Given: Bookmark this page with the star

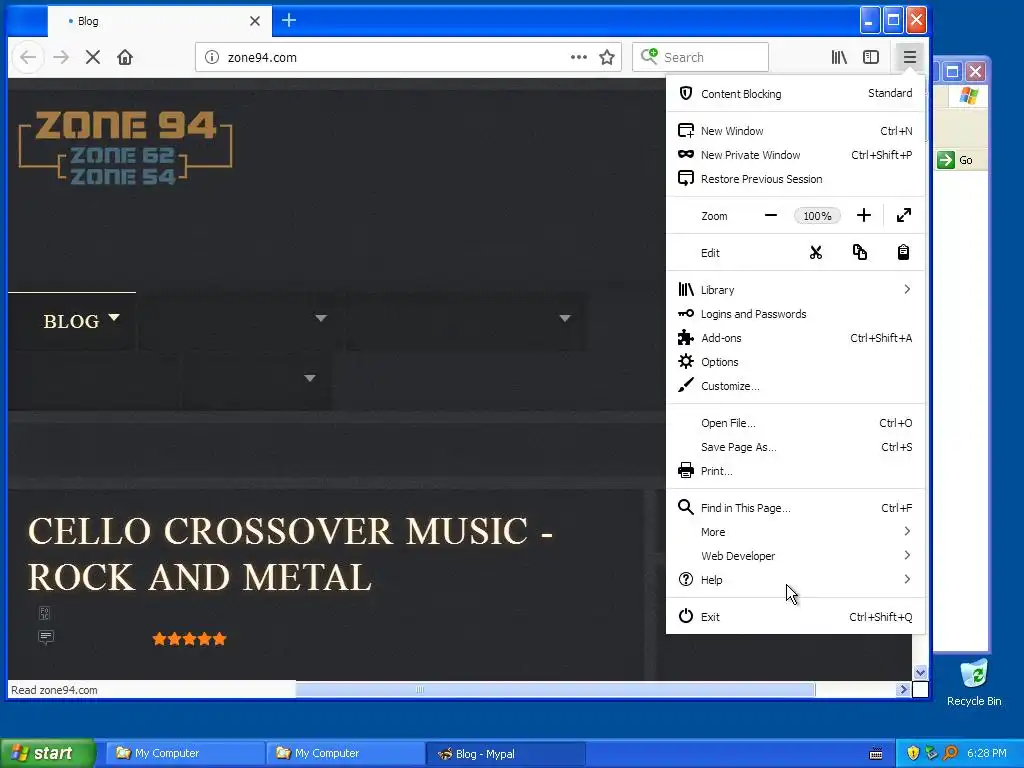Looking at the screenshot, I should pyautogui.click(x=607, y=57).
